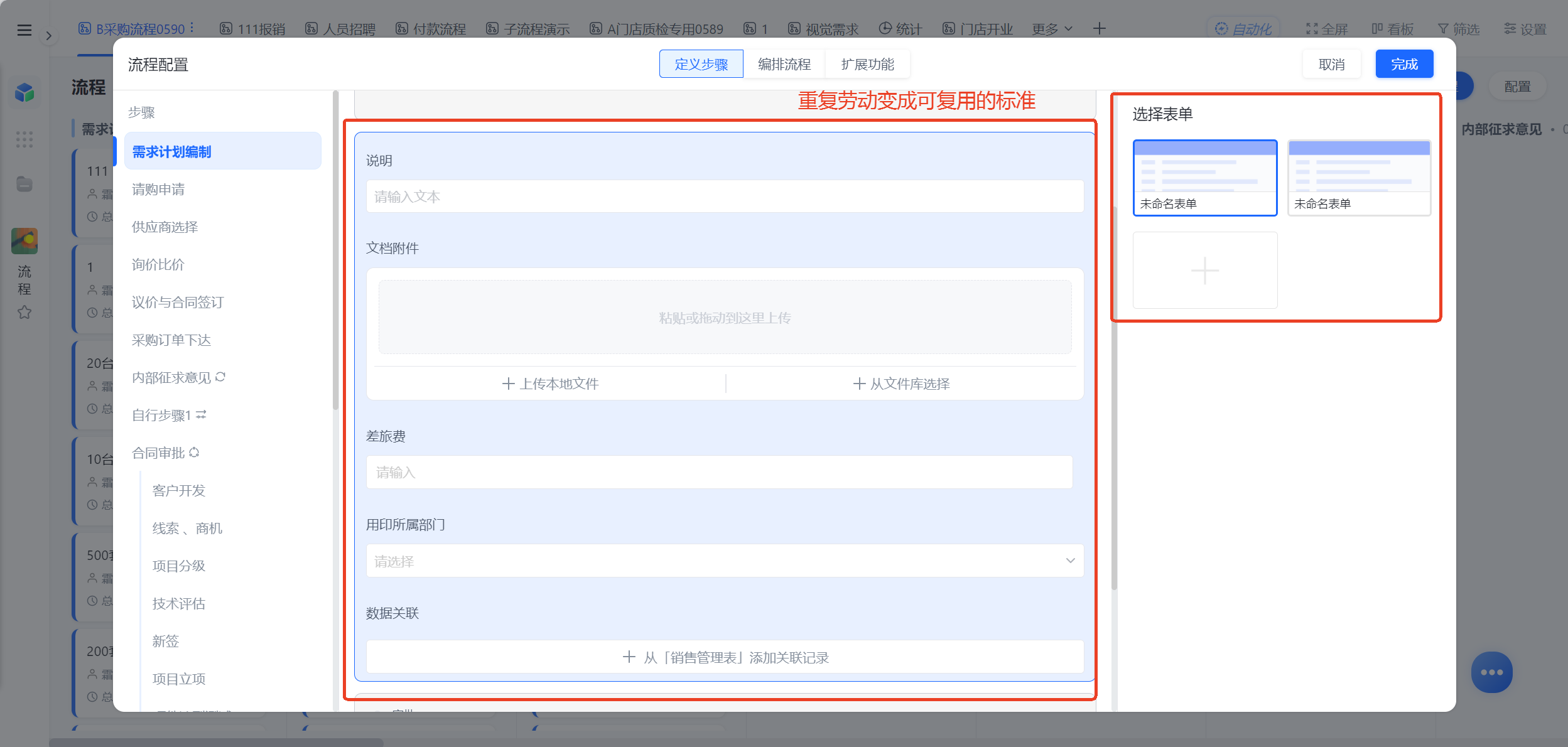The width and height of the screenshot is (1568, 747).
Task: Switch to 视觉需求 tab
Action: coord(823,29)
